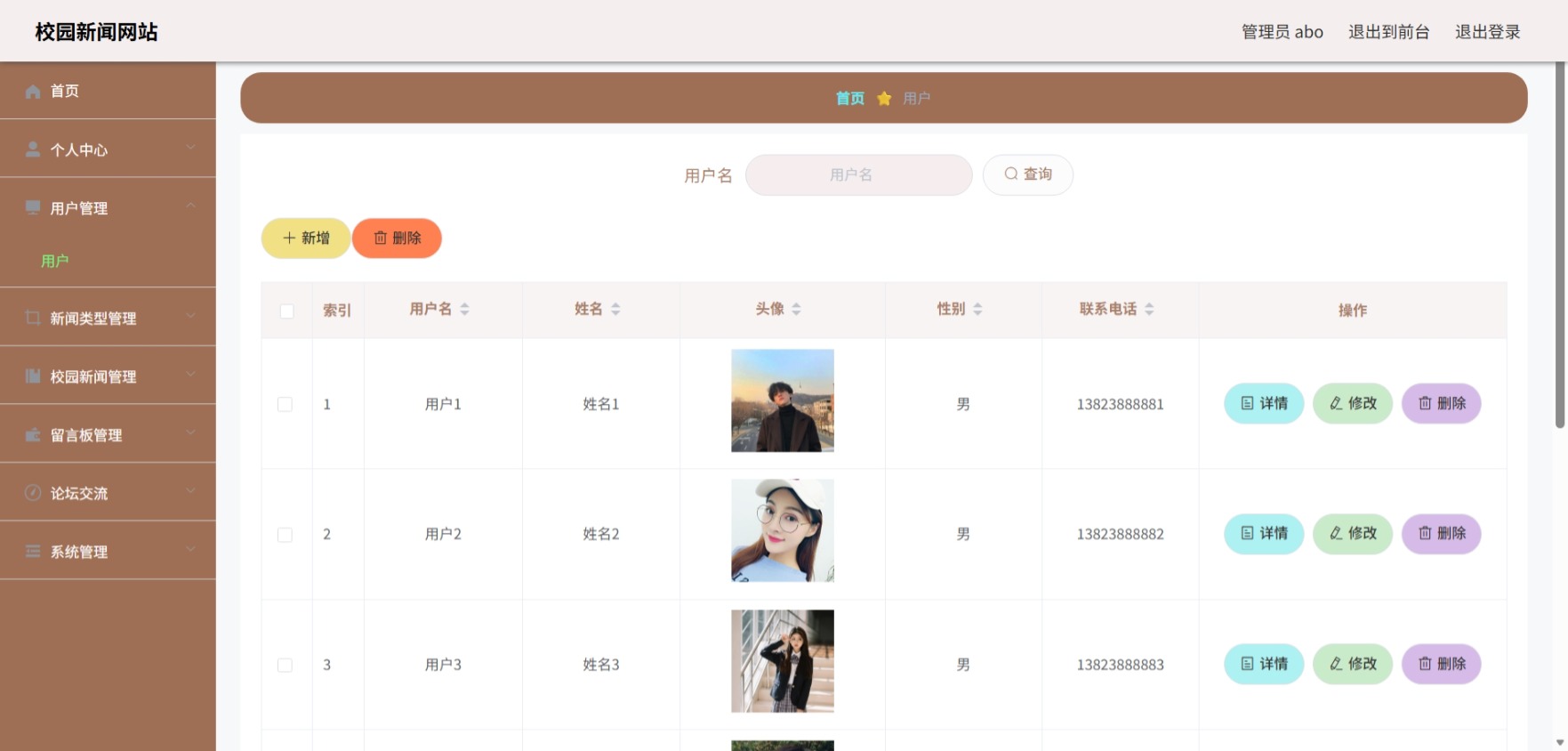Check the row checkbox for 用户3

click(285, 665)
